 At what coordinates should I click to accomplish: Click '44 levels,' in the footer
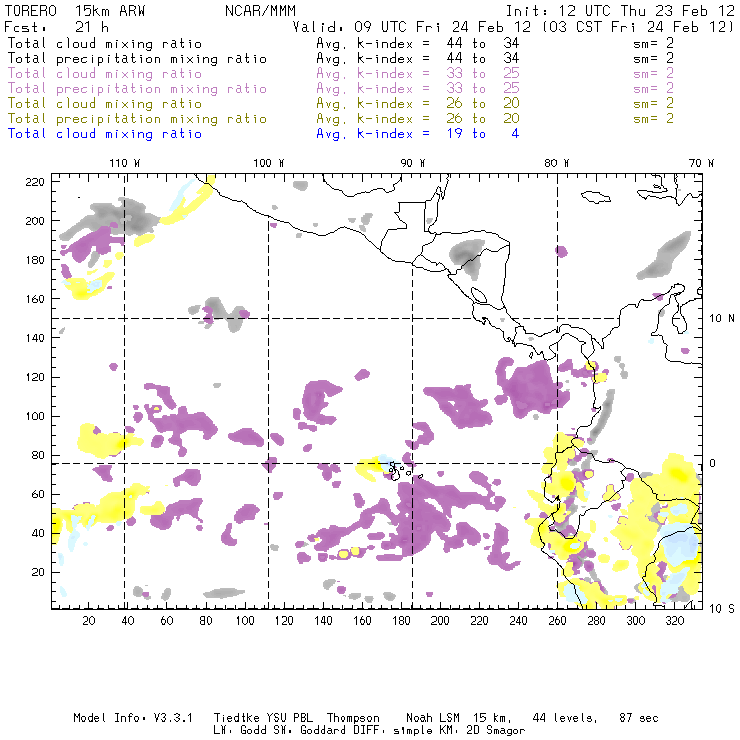565,718
